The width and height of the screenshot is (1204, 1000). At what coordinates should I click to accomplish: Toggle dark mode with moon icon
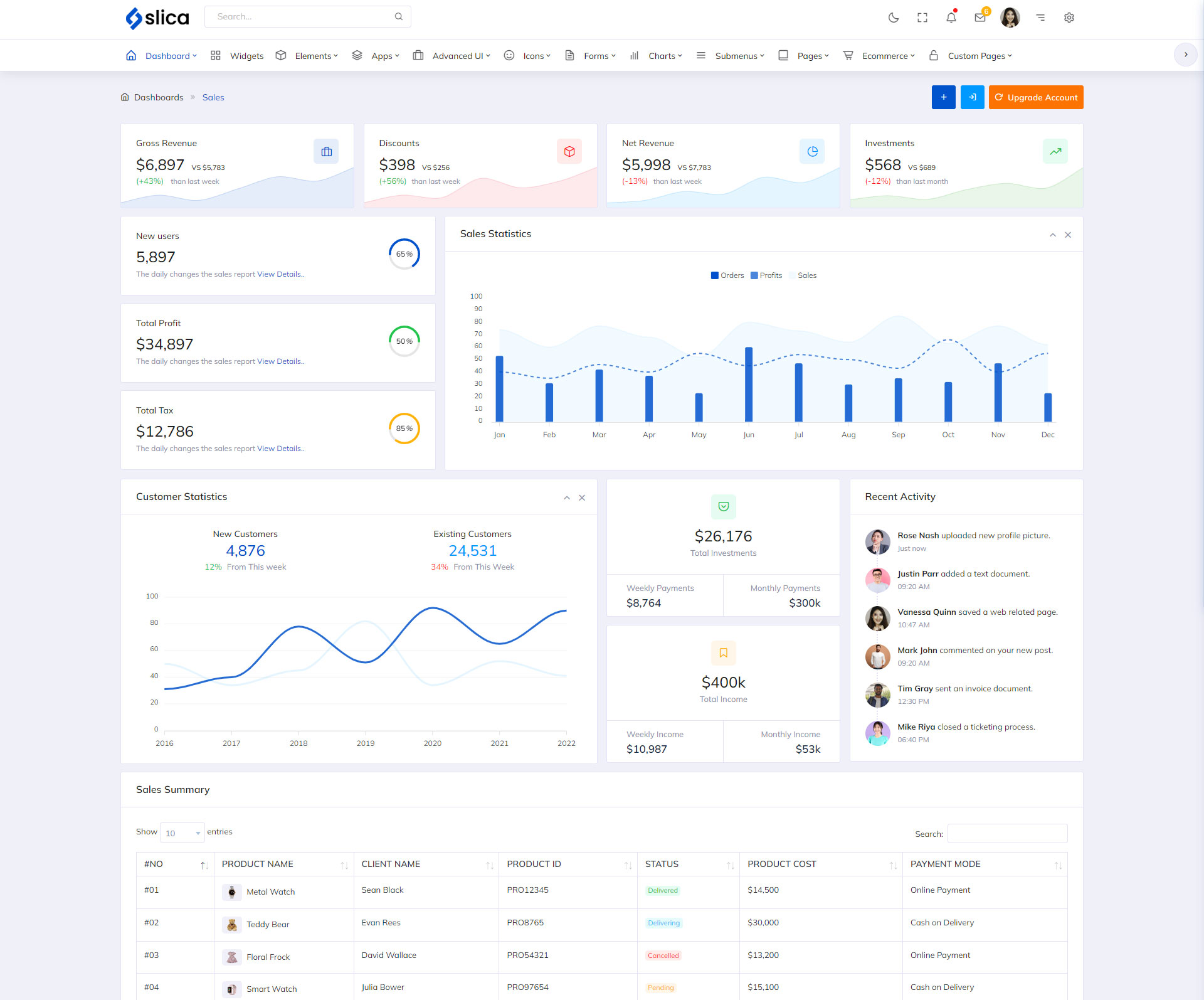(894, 18)
